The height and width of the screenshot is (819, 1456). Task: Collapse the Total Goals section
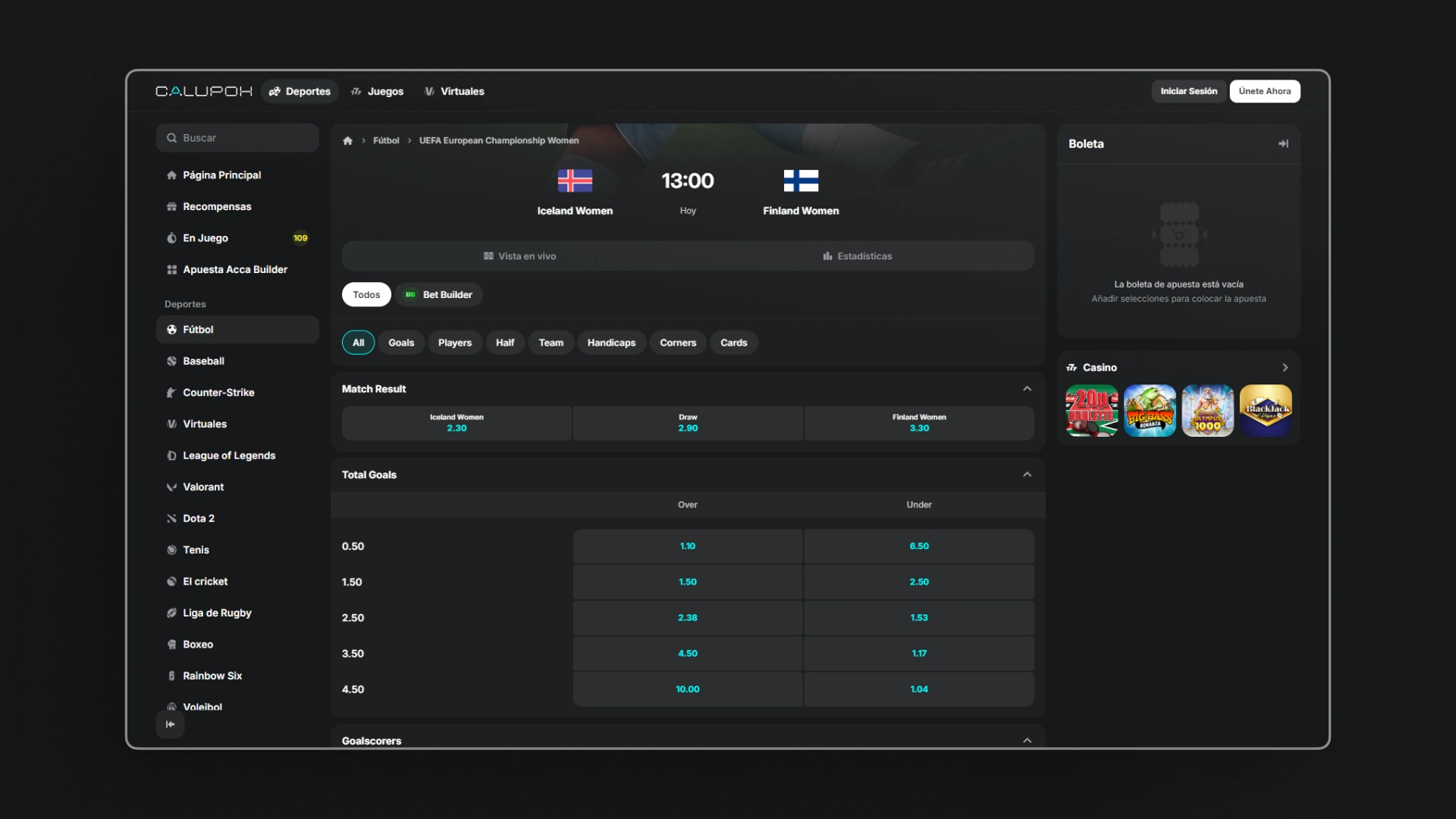click(x=1027, y=475)
